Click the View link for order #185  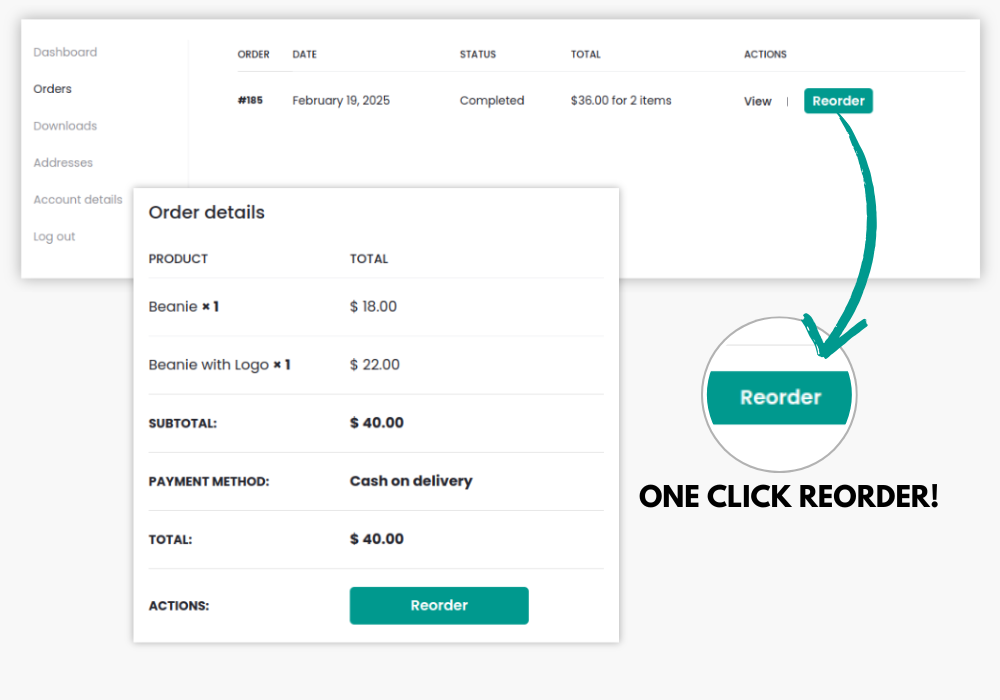[758, 101]
